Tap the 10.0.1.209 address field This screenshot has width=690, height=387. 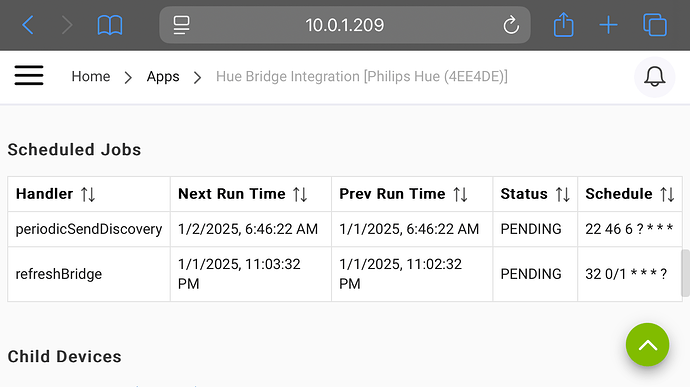[x=345, y=25]
